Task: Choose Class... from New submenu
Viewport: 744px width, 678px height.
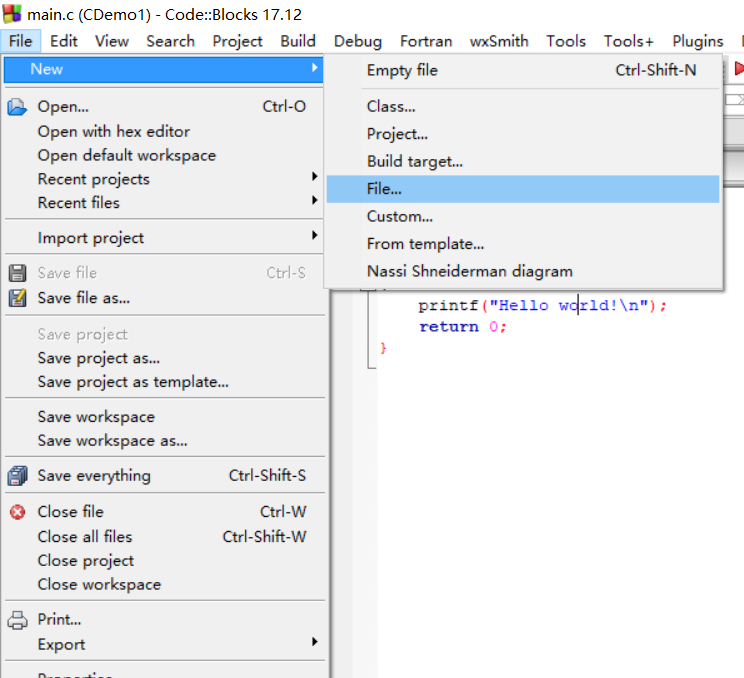Action: click(523, 106)
